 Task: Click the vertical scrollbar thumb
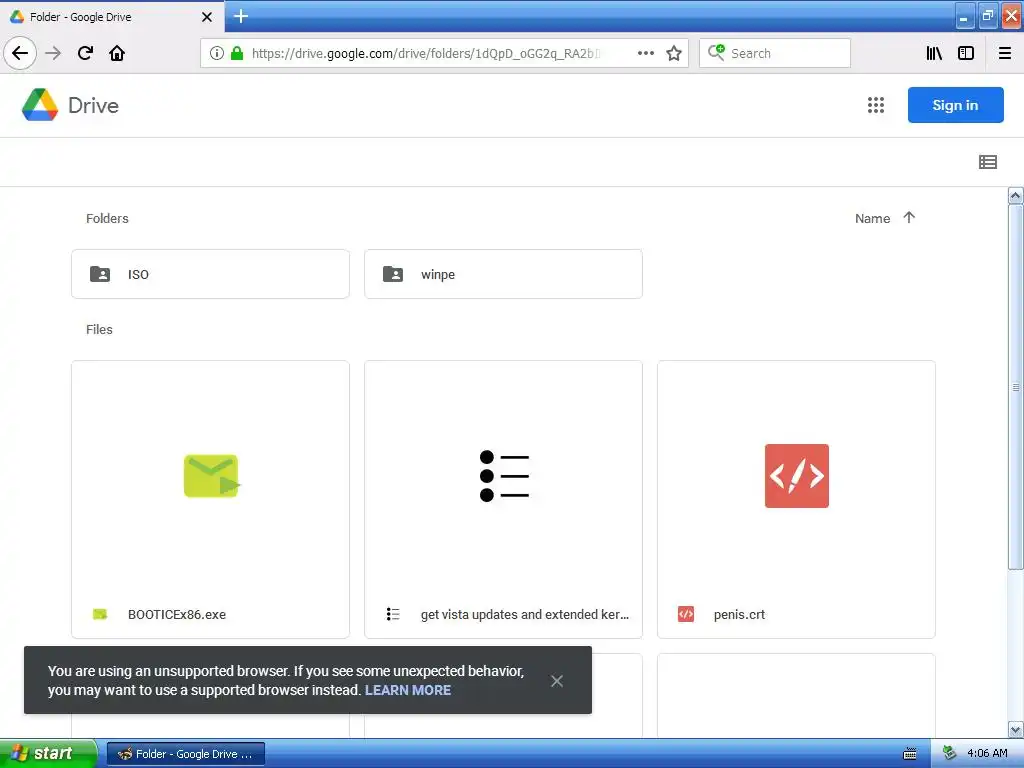click(1016, 387)
